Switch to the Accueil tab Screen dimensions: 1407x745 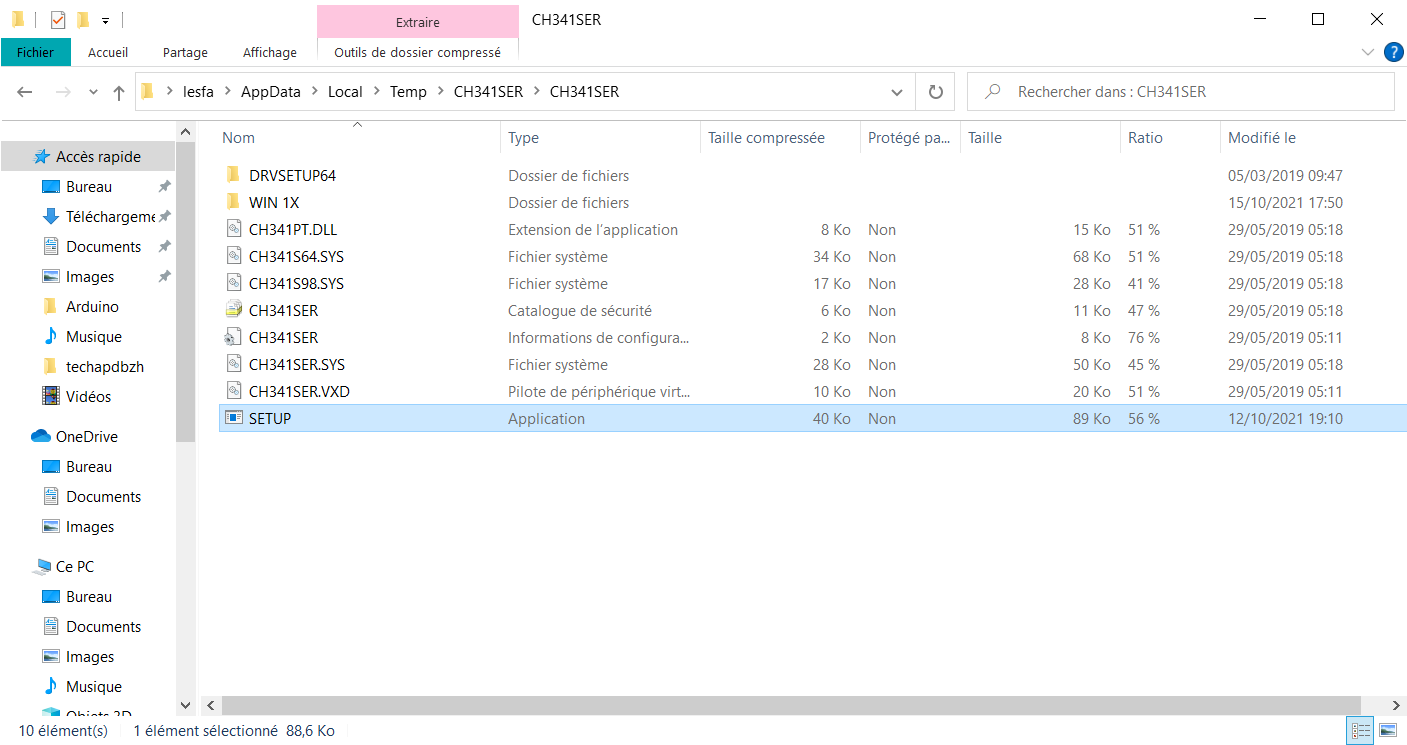coord(108,52)
